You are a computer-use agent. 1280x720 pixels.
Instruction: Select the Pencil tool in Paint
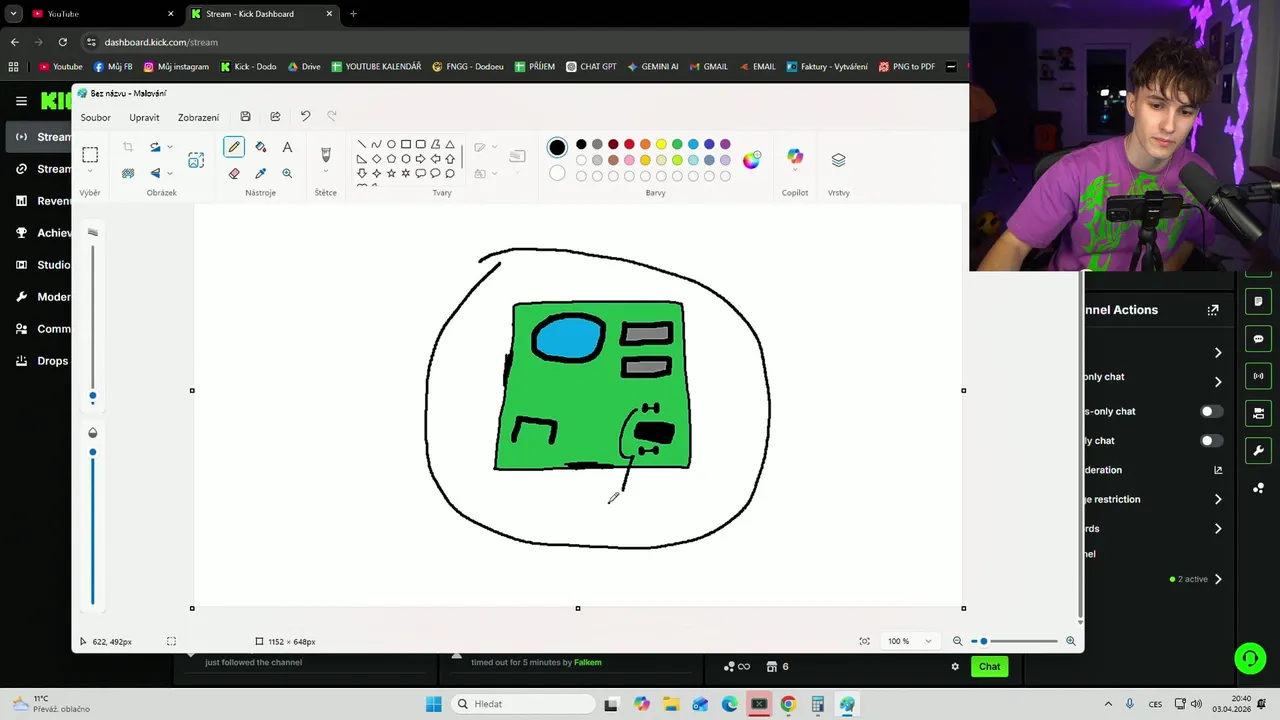pyautogui.click(x=234, y=147)
